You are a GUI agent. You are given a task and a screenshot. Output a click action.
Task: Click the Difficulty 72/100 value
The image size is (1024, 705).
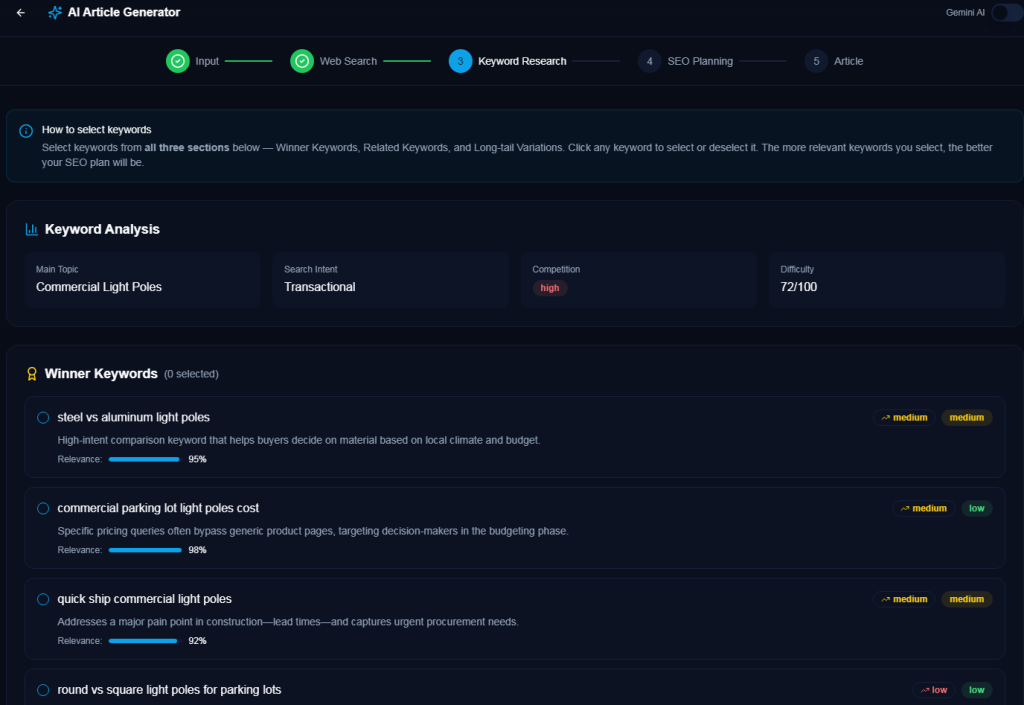coord(798,287)
